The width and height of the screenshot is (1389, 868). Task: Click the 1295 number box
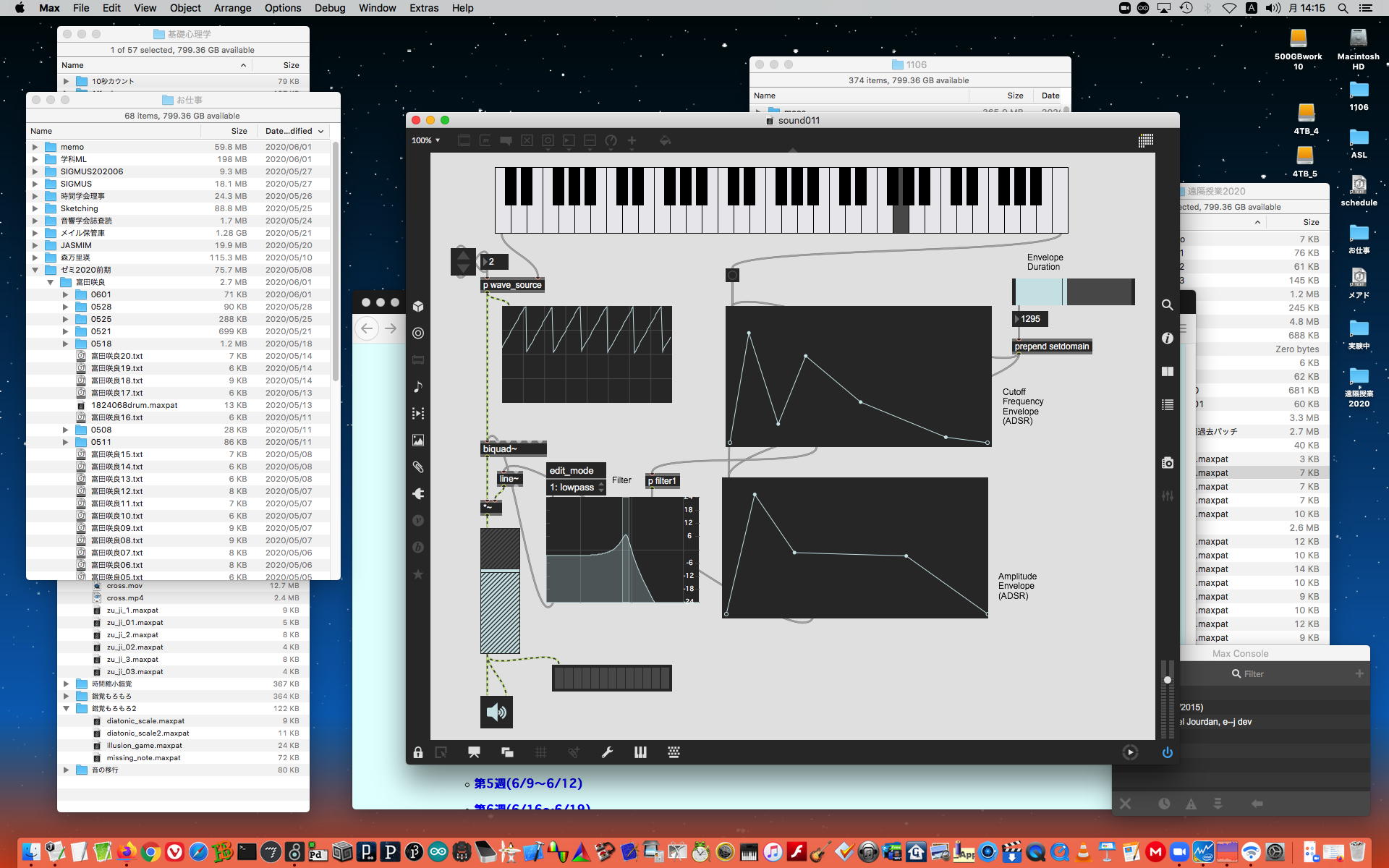tap(1030, 319)
